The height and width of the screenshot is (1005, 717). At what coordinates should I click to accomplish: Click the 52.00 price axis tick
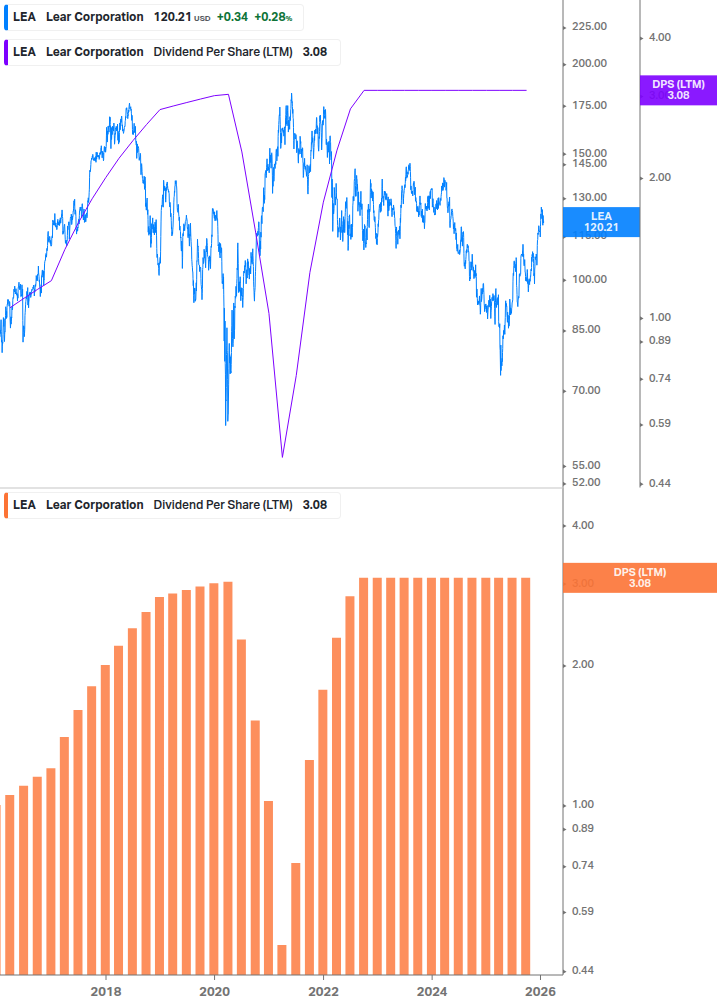tap(586, 482)
